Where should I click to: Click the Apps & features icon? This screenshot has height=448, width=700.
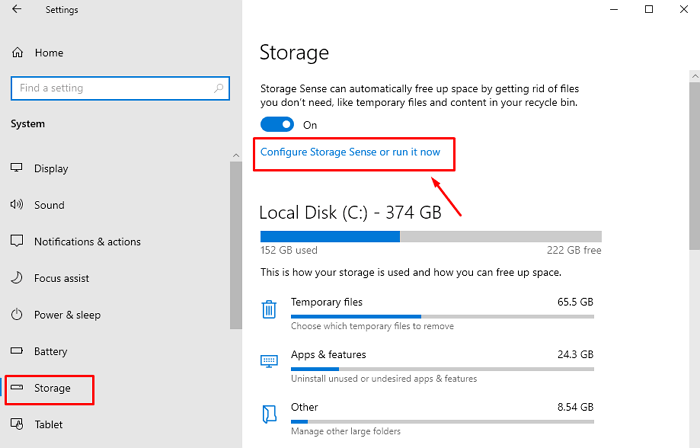[269, 361]
